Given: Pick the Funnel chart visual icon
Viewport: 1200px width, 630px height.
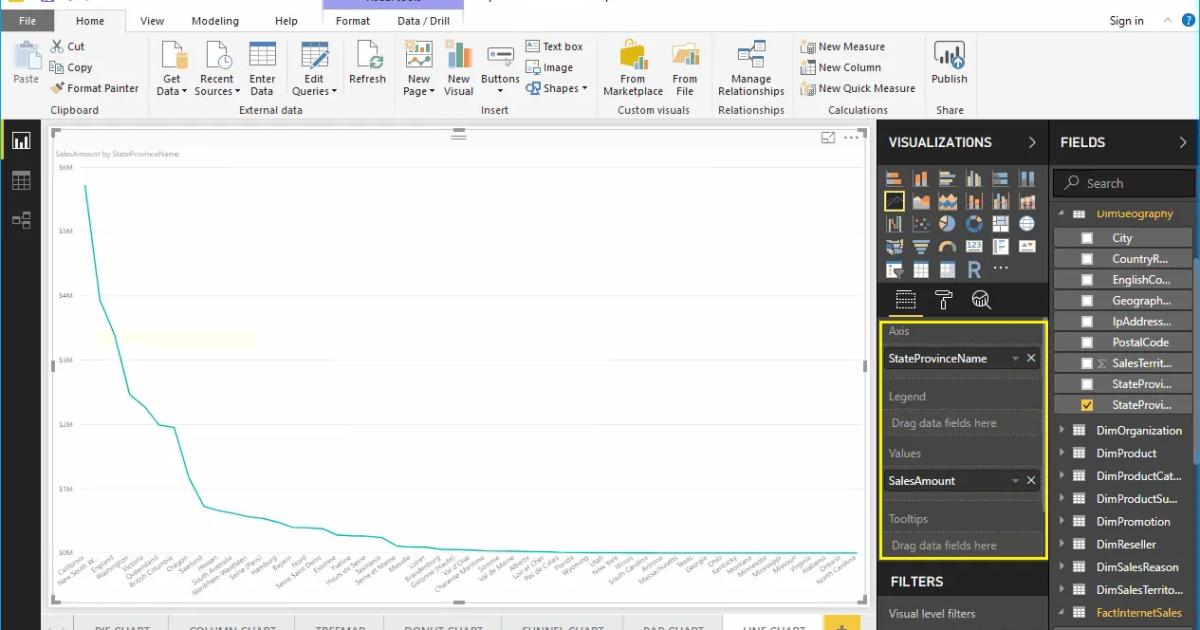Looking at the screenshot, I should coord(920,246).
